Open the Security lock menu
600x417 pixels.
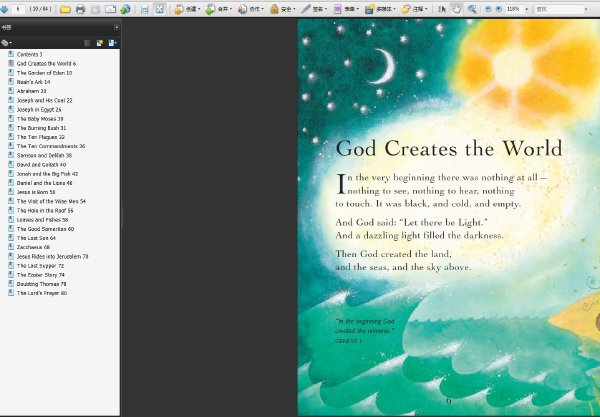[x=282, y=9]
